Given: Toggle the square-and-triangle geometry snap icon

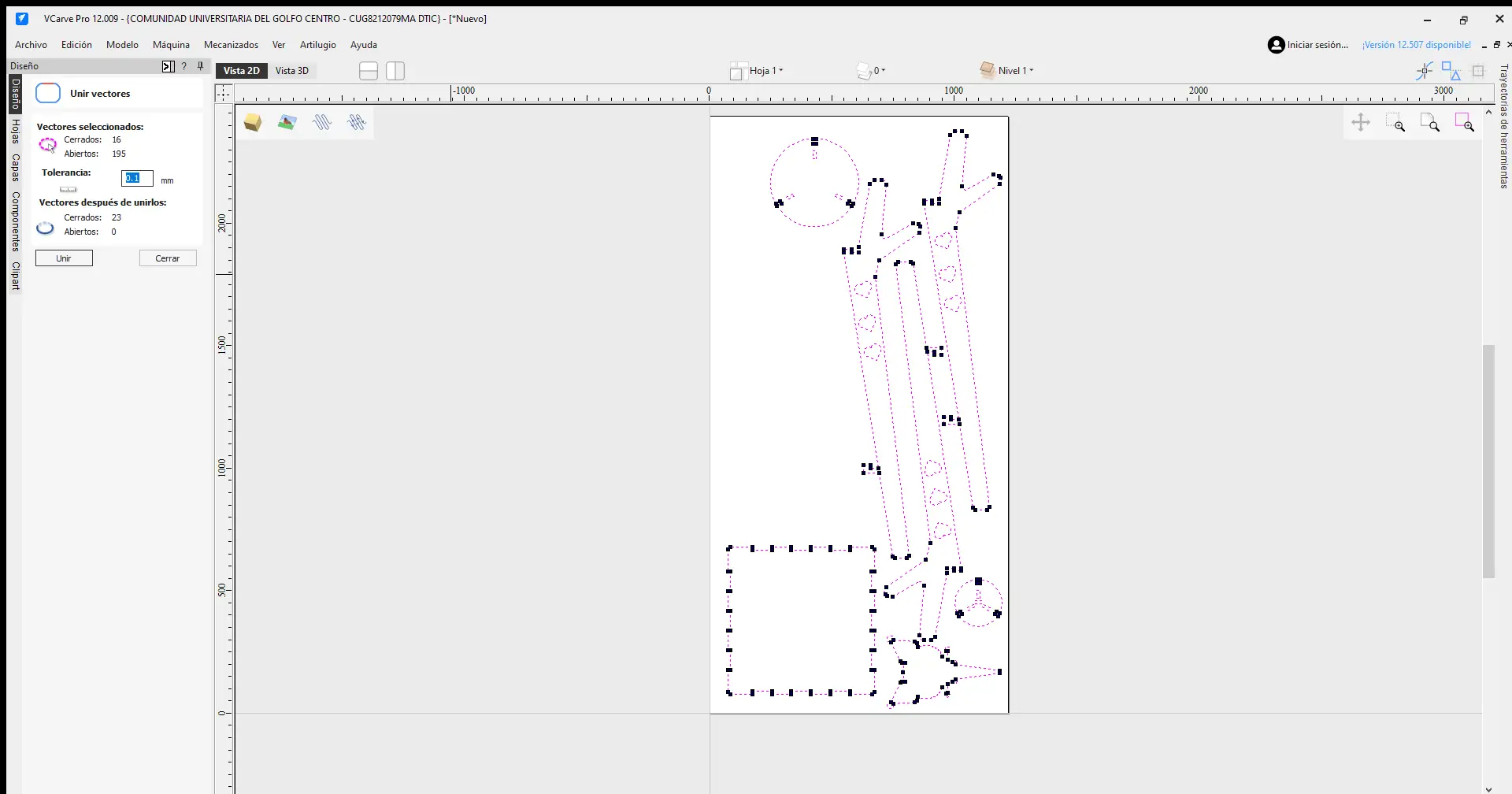Looking at the screenshot, I should (x=1451, y=71).
